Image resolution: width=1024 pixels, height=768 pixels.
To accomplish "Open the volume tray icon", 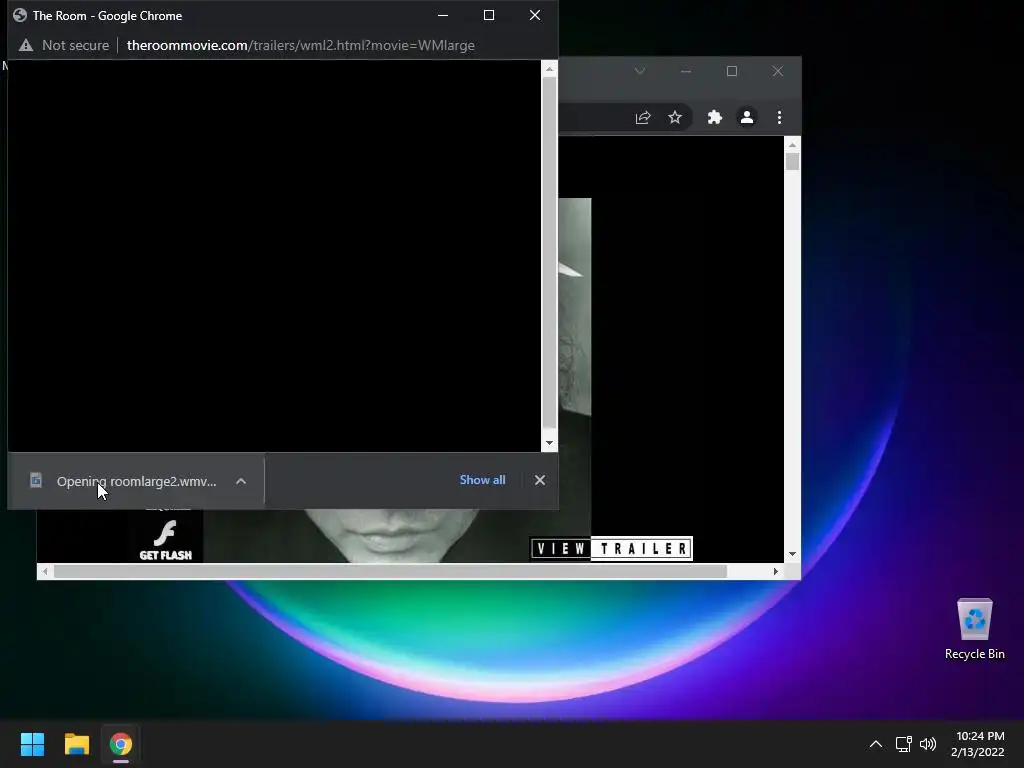I will [927, 744].
